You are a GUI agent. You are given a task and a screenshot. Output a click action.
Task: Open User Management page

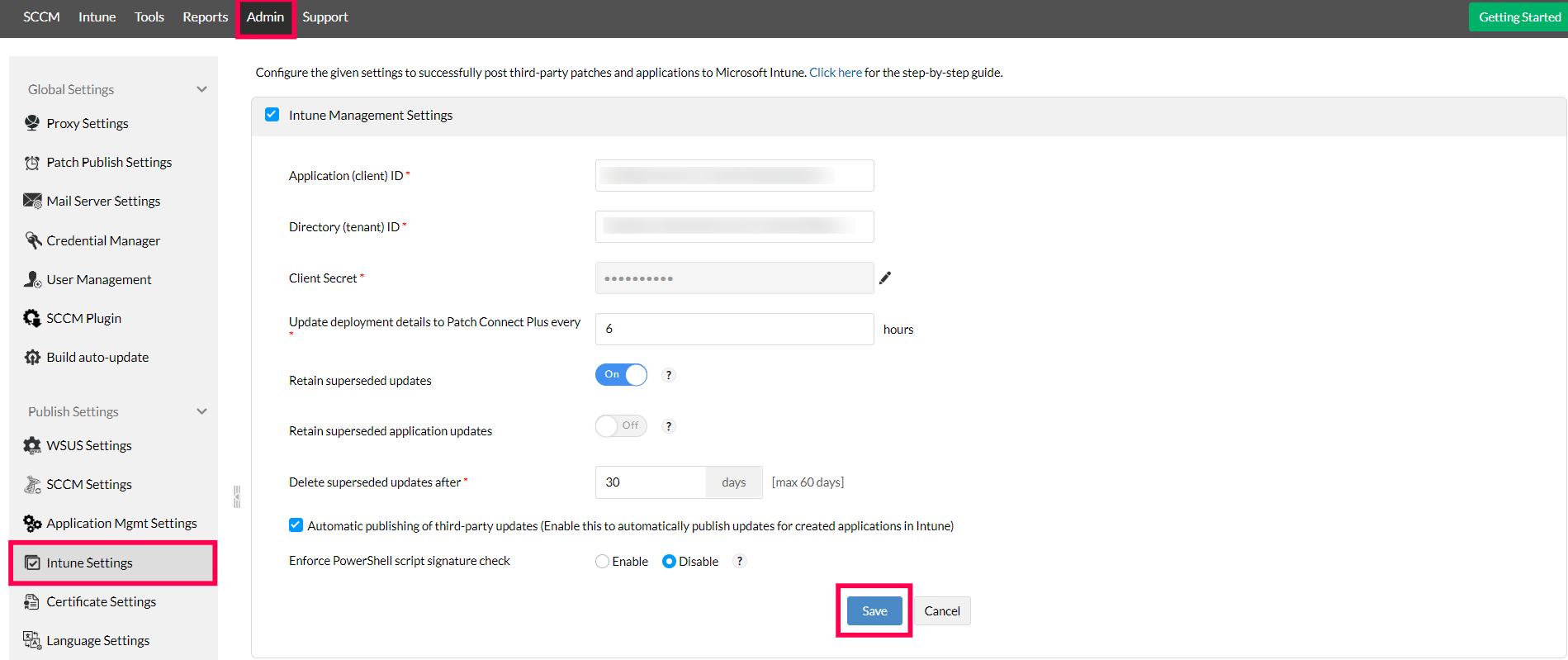(x=98, y=279)
